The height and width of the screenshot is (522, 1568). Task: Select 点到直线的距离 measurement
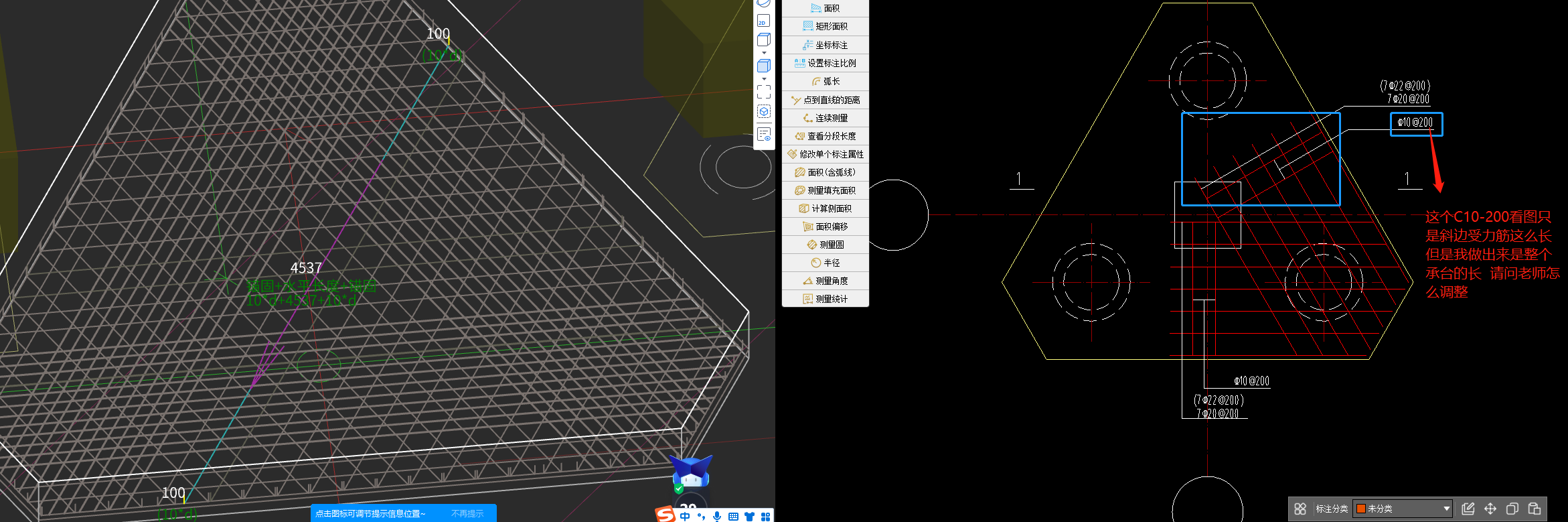(x=825, y=100)
